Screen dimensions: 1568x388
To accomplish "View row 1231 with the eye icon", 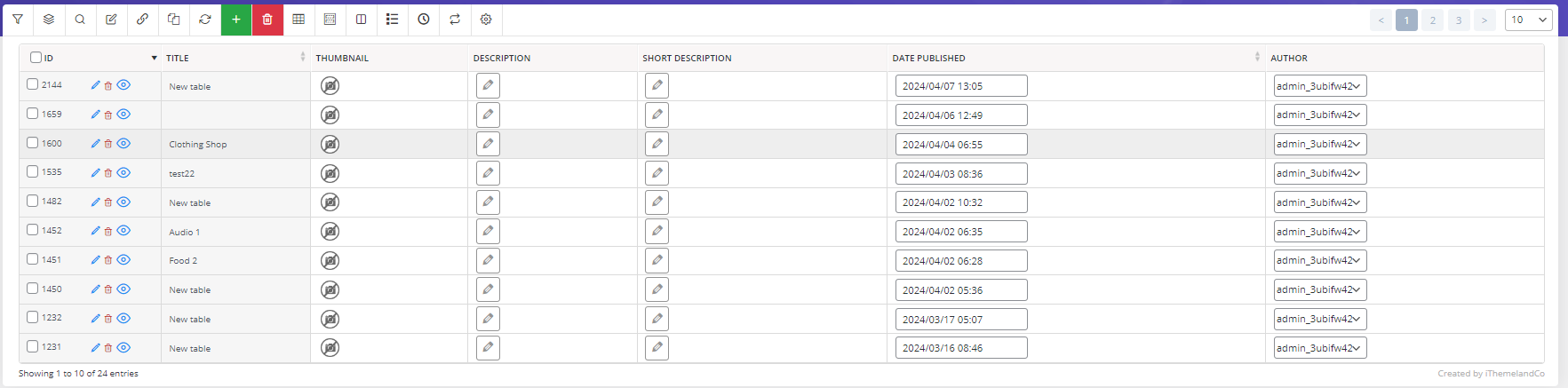I will [123, 348].
